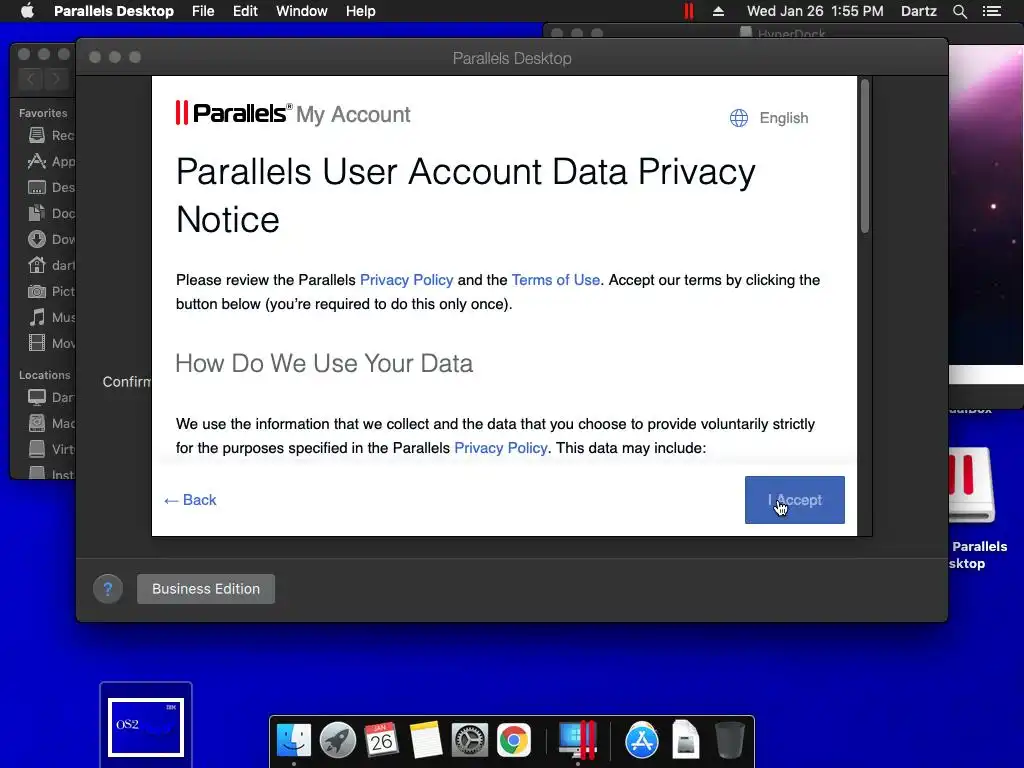Open the Apple menu
This screenshot has height=768, width=1024.
point(27,11)
